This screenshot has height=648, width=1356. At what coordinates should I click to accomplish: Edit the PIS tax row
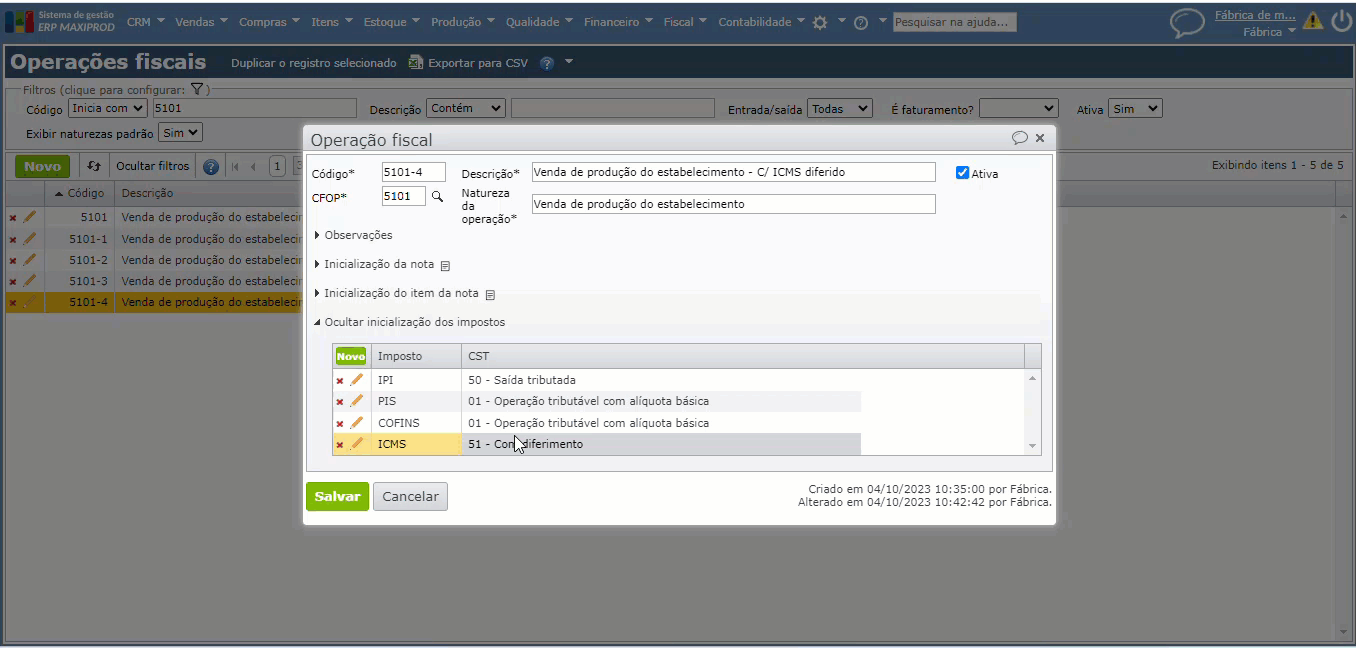pos(356,401)
